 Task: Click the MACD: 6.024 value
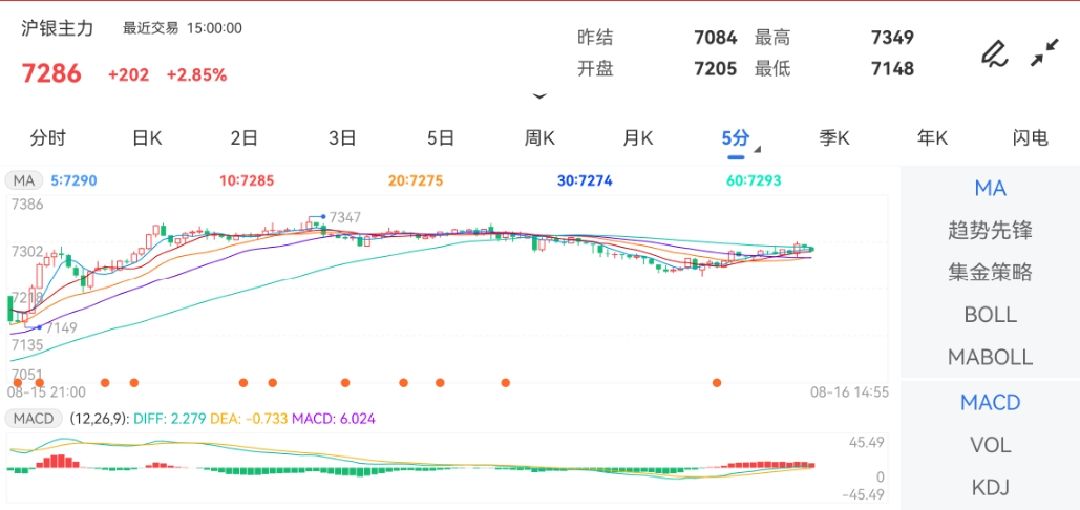(x=334, y=418)
